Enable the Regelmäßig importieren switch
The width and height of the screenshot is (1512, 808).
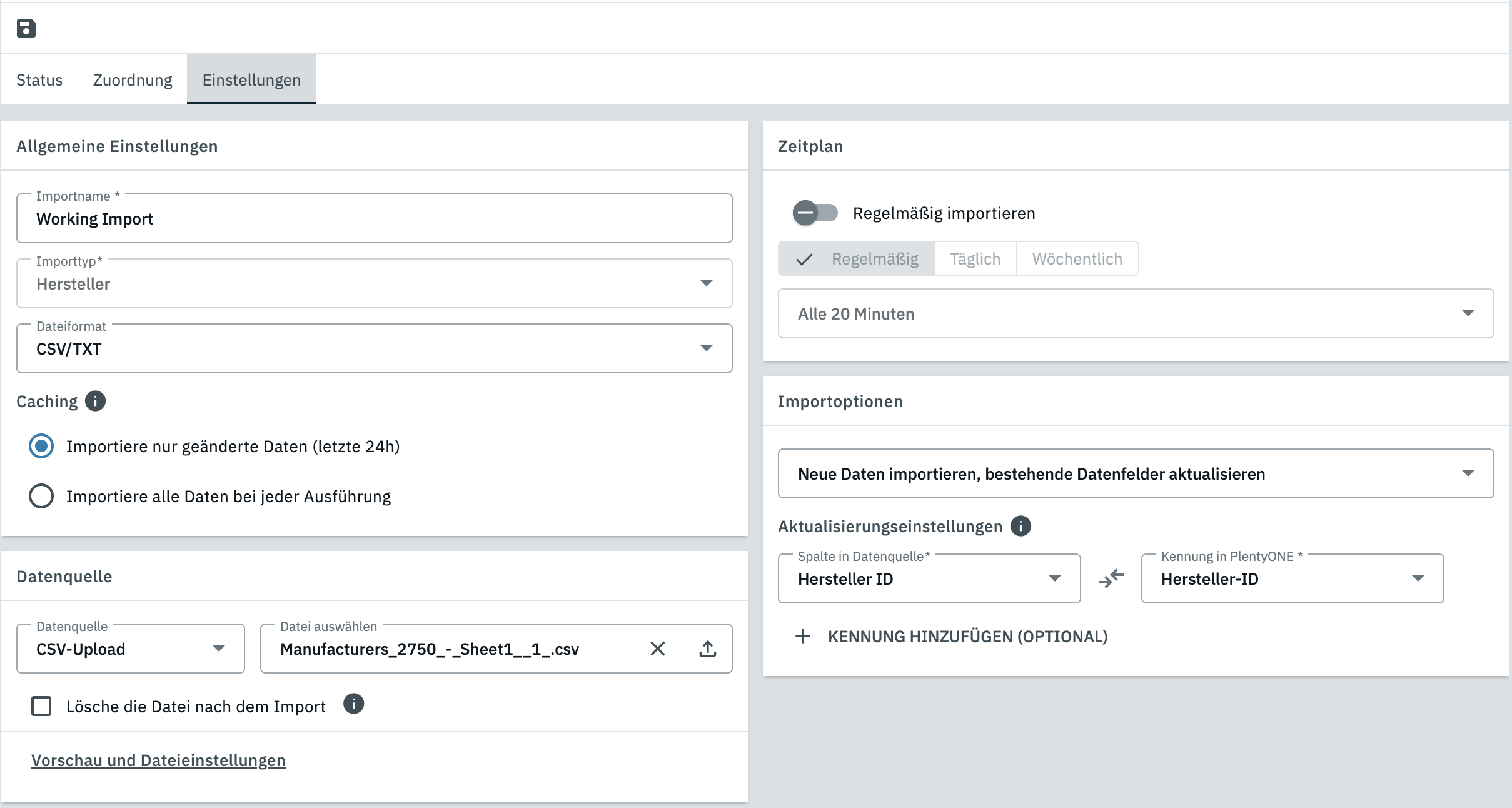(814, 213)
